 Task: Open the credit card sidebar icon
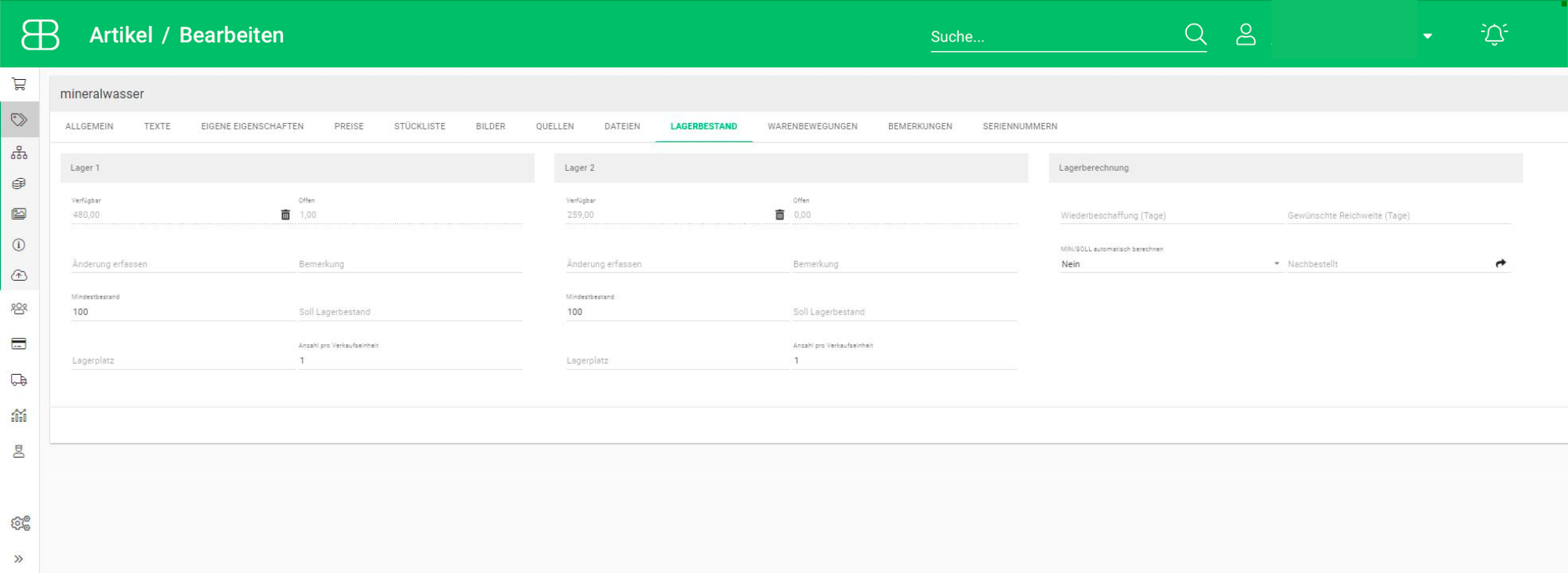click(20, 343)
